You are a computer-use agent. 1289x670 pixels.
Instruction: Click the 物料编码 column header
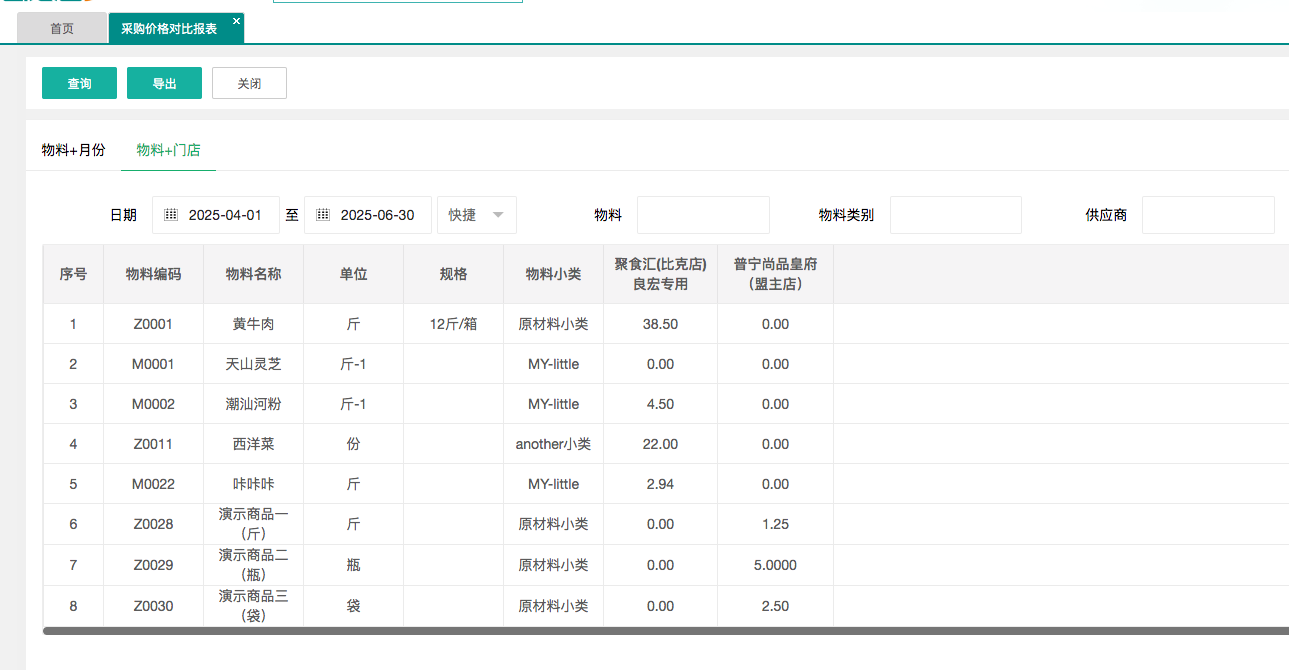pyautogui.click(x=153, y=274)
